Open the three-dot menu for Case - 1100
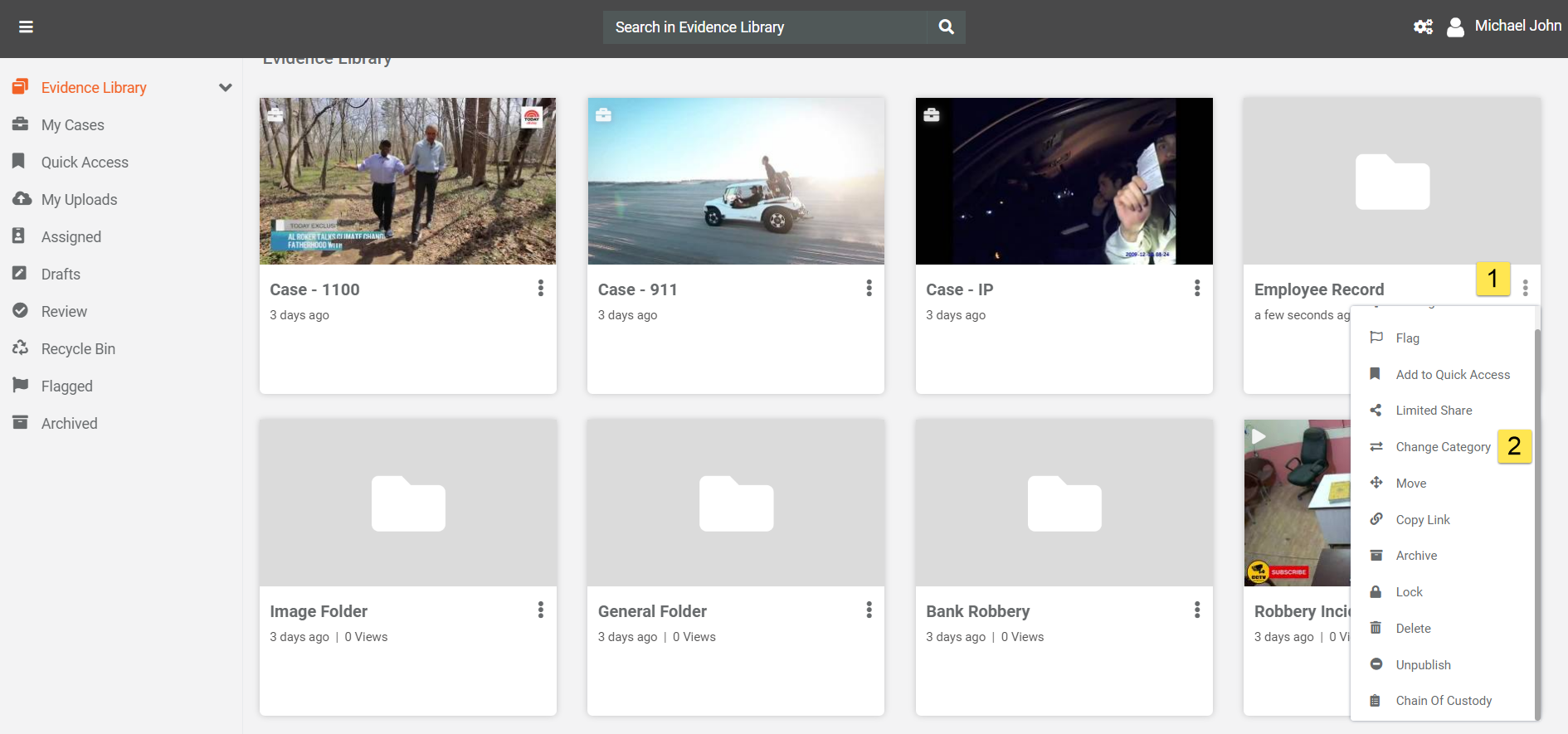Screen dimensions: 1568x734 pyautogui.click(x=541, y=288)
